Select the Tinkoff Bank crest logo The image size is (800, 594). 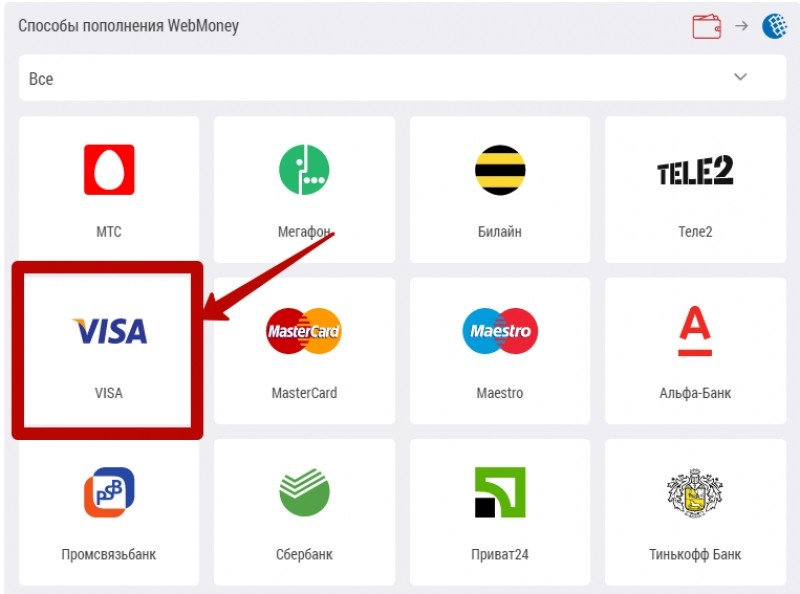point(695,492)
